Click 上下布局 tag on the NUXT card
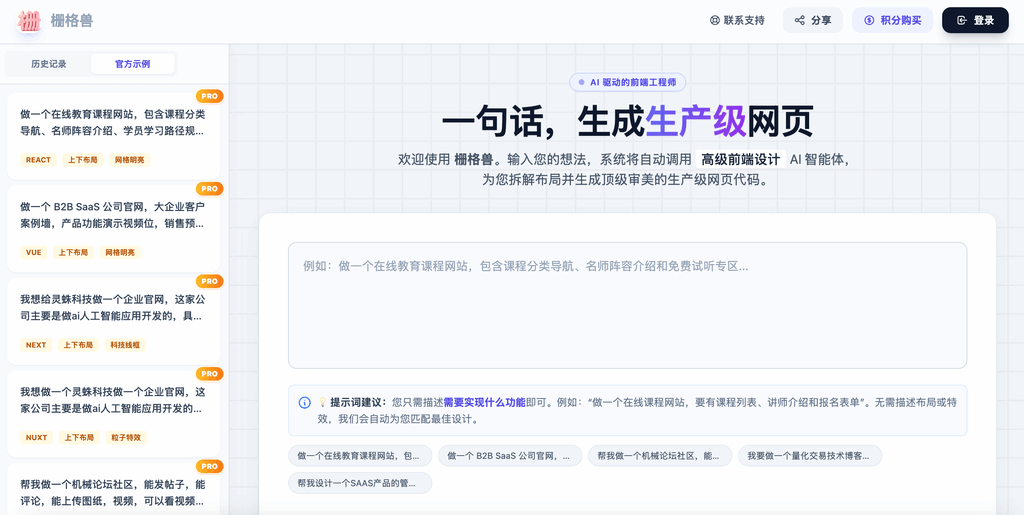The image size is (1024, 515). point(79,438)
